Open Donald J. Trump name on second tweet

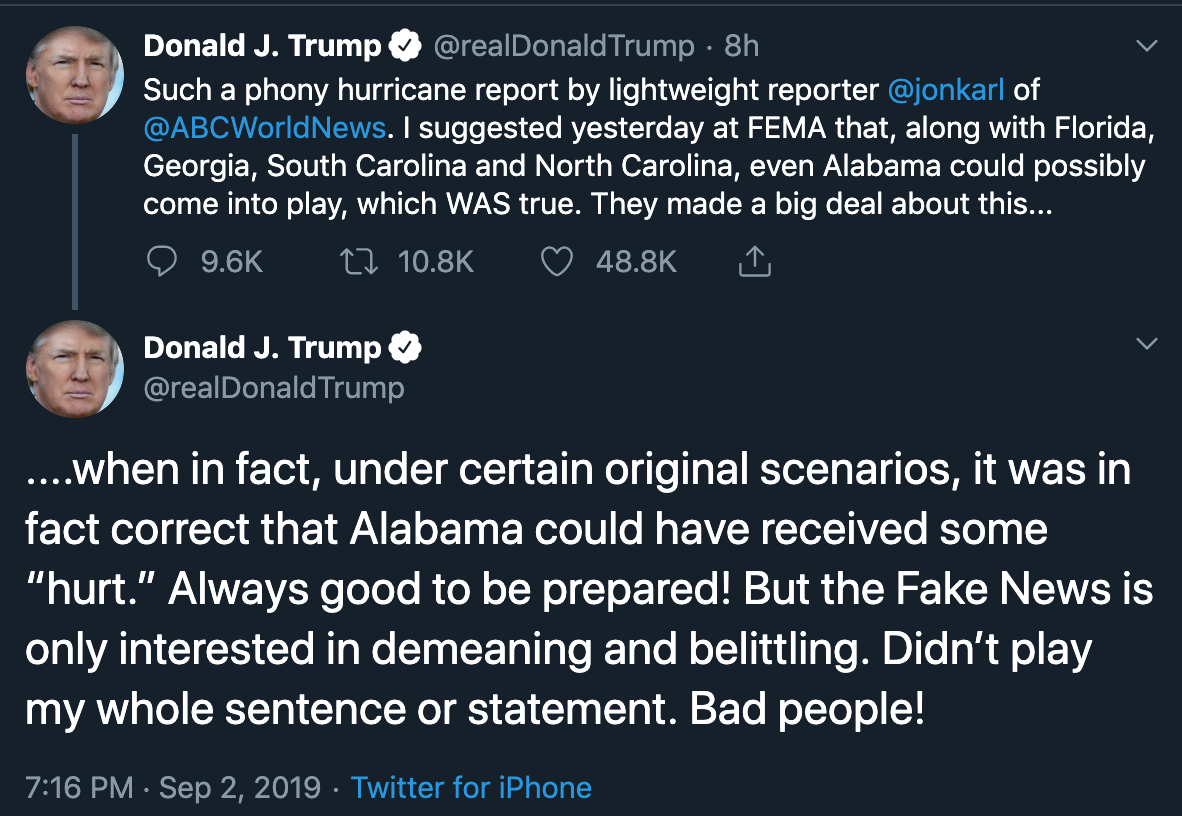(x=262, y=347)
